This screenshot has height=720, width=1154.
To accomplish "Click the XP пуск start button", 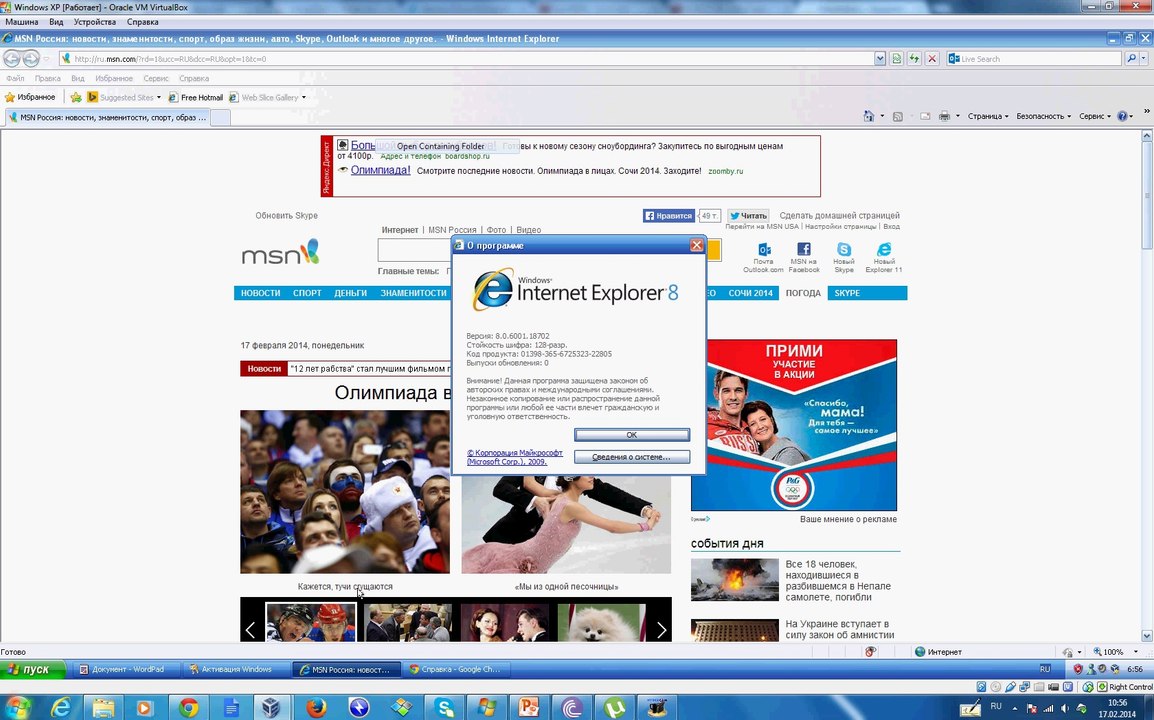I will (33, 669).
